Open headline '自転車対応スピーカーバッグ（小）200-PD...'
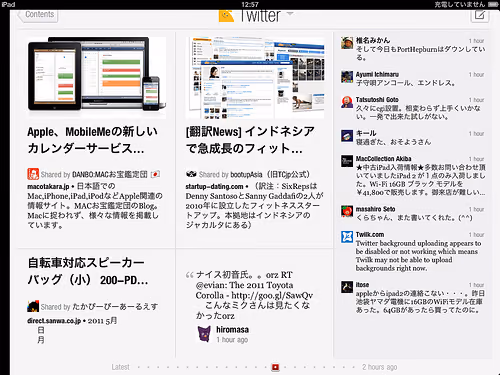This screenshot has width=500, height=375. point(88,271)
